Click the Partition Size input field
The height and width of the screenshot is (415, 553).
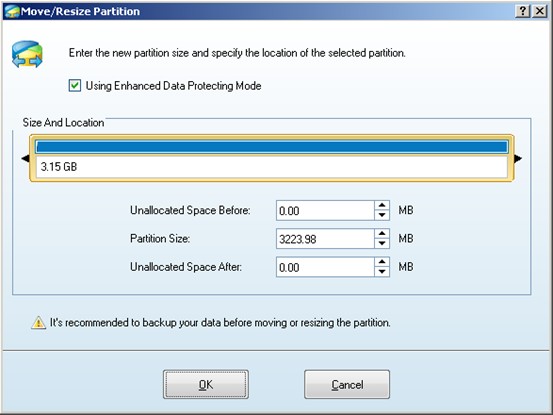click(325, 239)
